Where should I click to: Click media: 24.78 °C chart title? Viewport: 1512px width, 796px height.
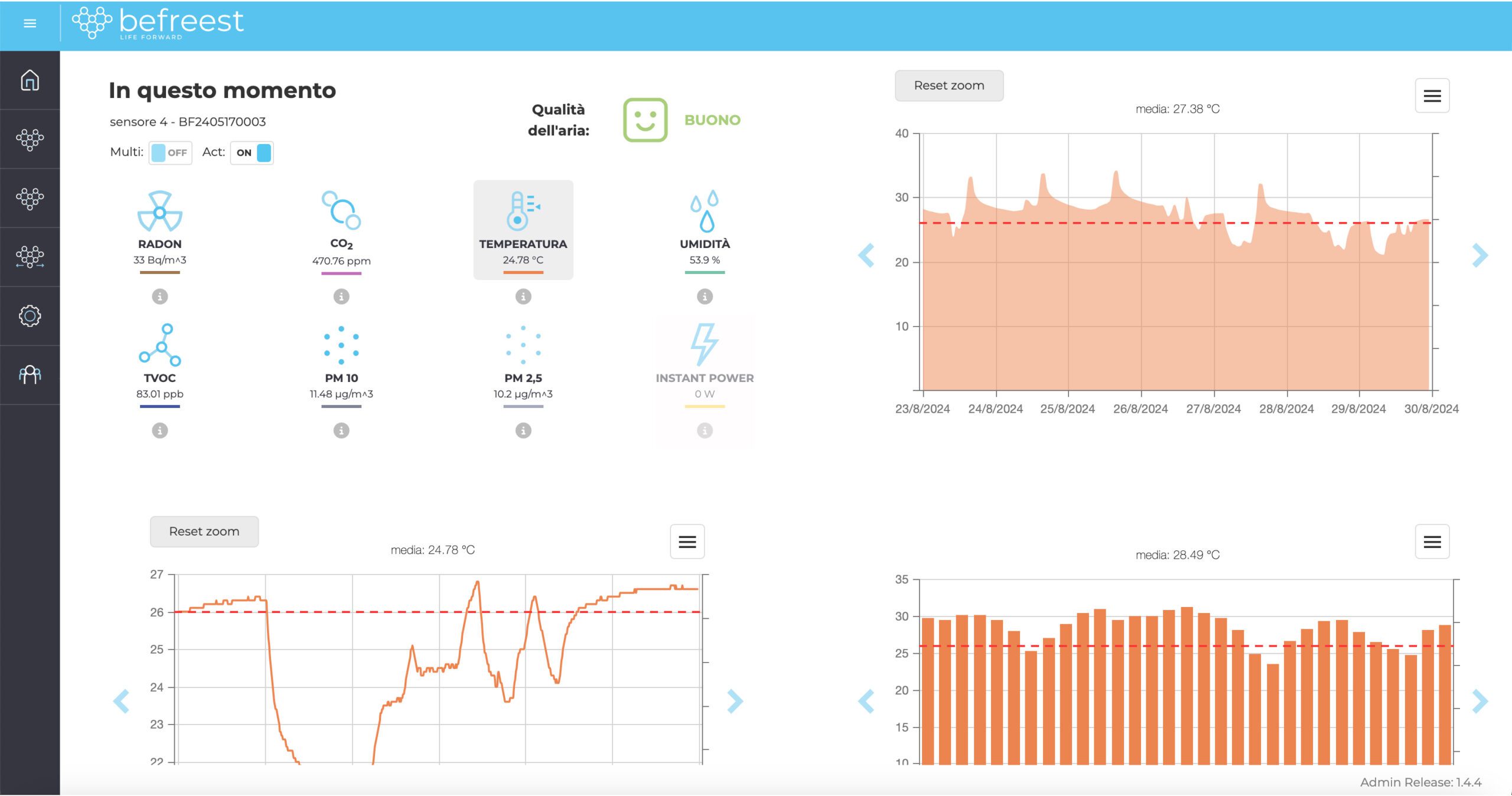tap(432, 550)
